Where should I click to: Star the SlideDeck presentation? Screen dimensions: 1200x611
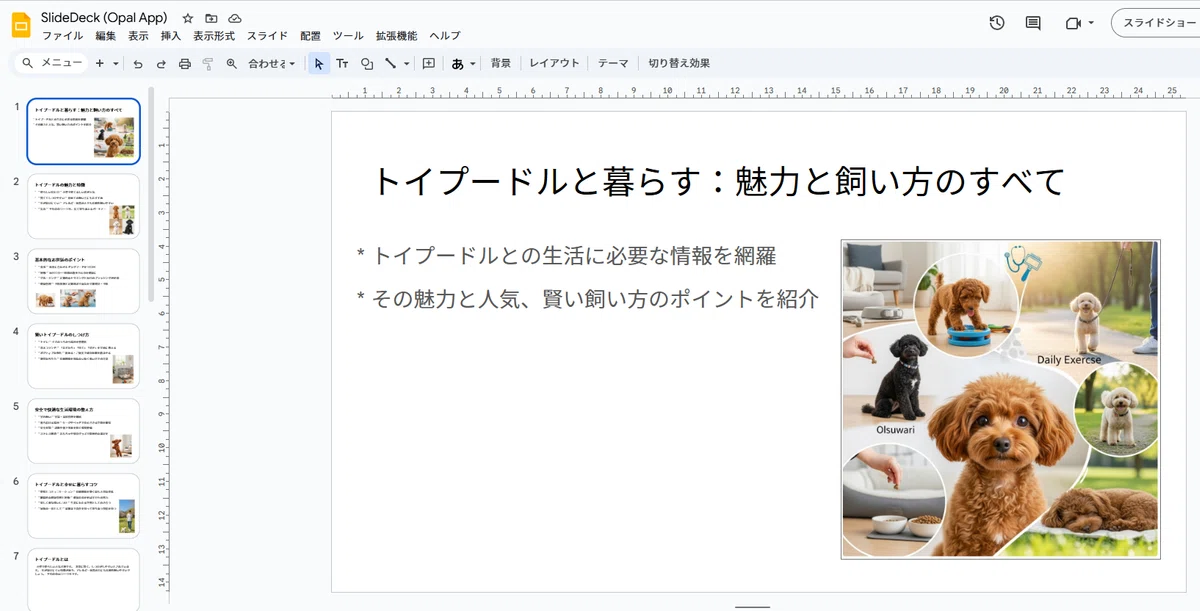coord(188,18)
